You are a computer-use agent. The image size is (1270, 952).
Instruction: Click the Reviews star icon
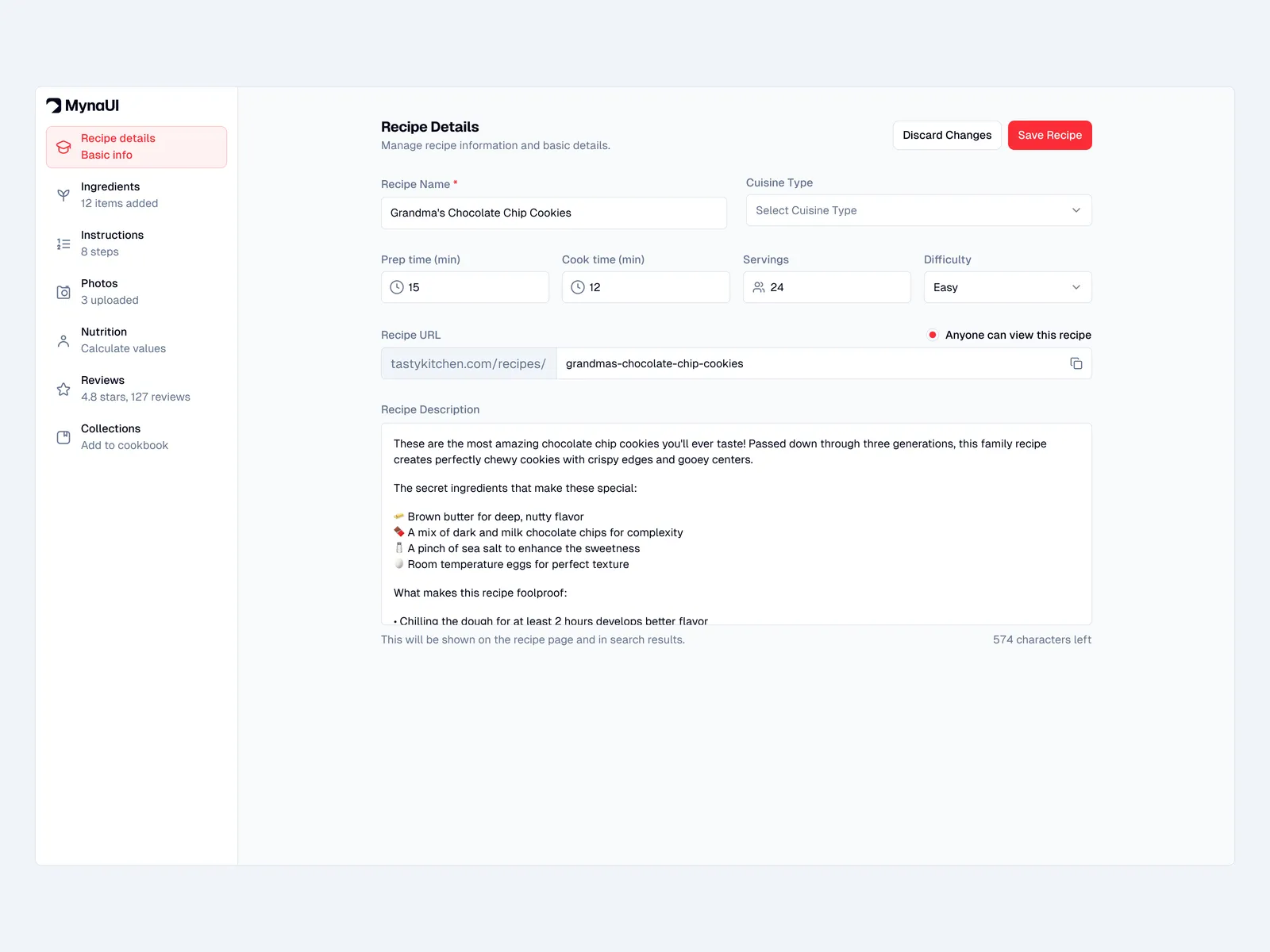pyautogui.click(x=63, y=389)
